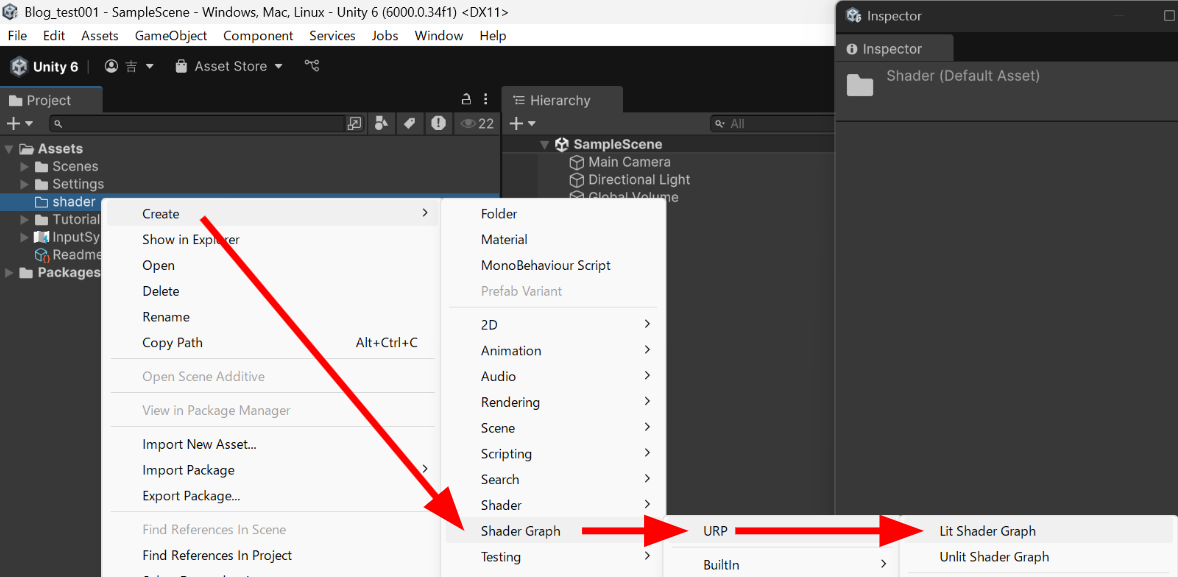Image resolution: width=1178 pixels, height=577 pixels.
Task: Open the Rendering submenu
Action: (x=553, y=402)
